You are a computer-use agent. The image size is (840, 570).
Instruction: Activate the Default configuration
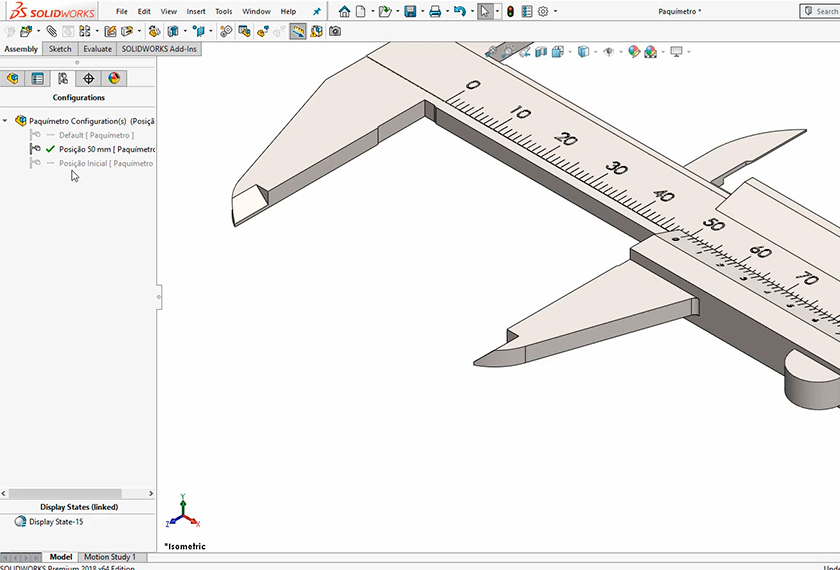point(96,135)
